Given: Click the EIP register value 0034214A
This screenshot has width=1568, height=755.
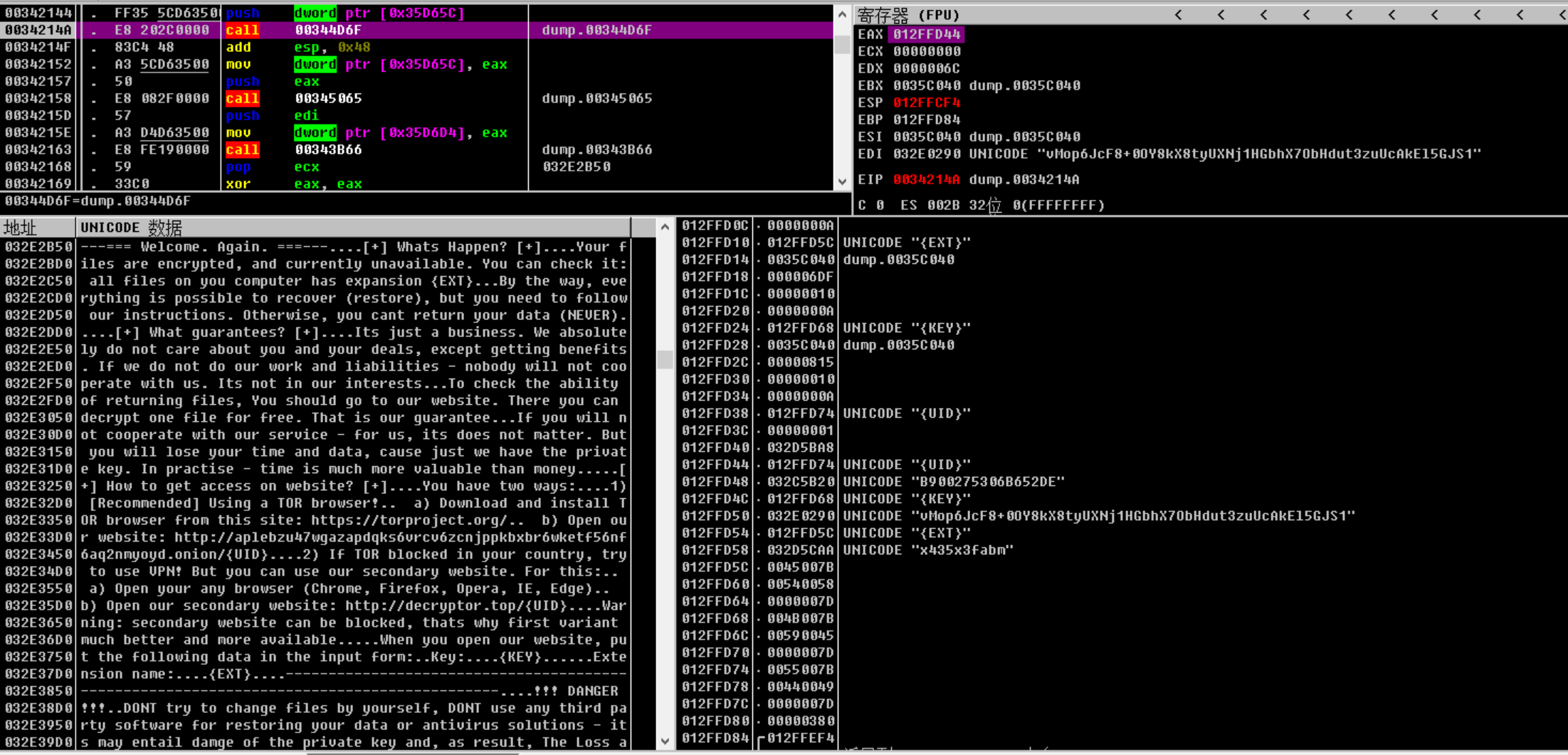Looking at the screenshot, I should [x=926, y=179].
